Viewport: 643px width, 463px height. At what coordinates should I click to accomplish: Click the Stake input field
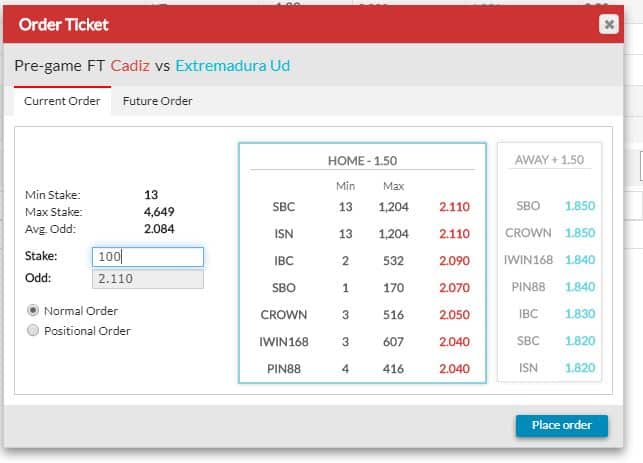pos(148,257)
